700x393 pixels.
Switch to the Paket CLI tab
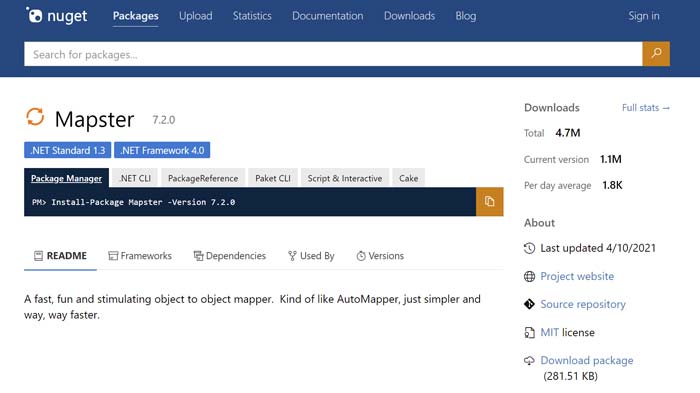(273, 178)
